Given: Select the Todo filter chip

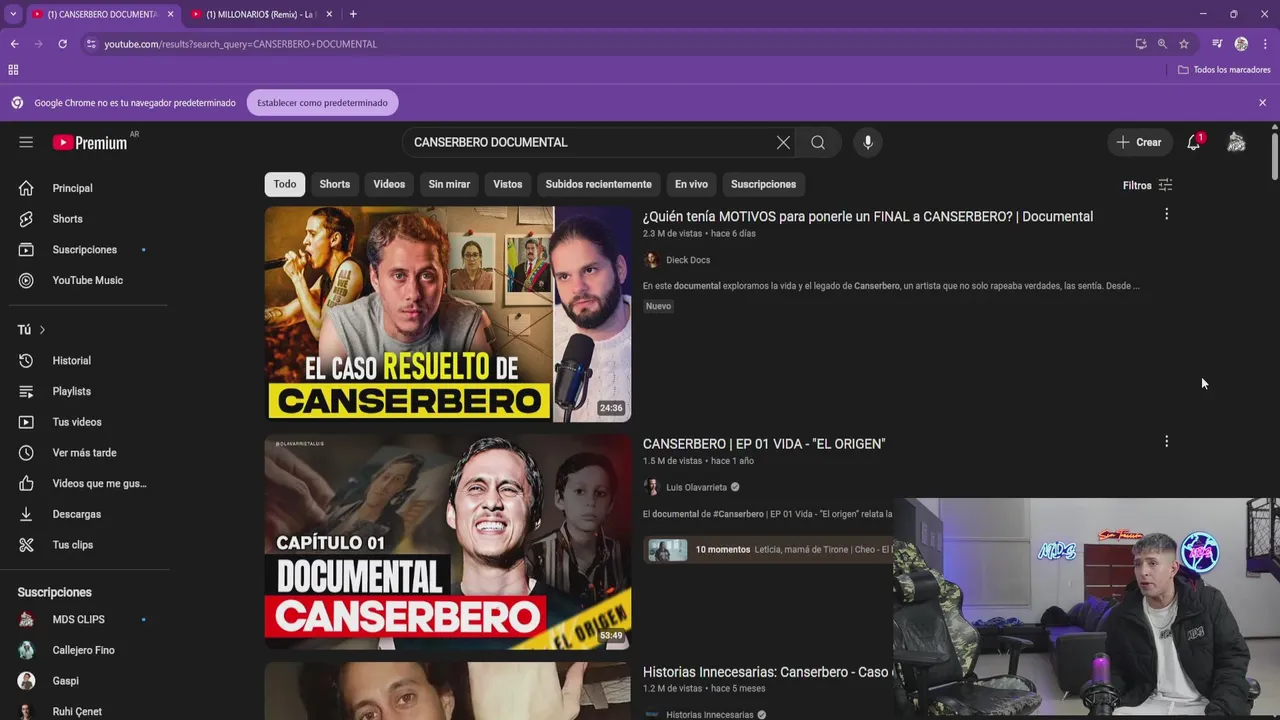Looking at the screenshot, I should (285, 184).
